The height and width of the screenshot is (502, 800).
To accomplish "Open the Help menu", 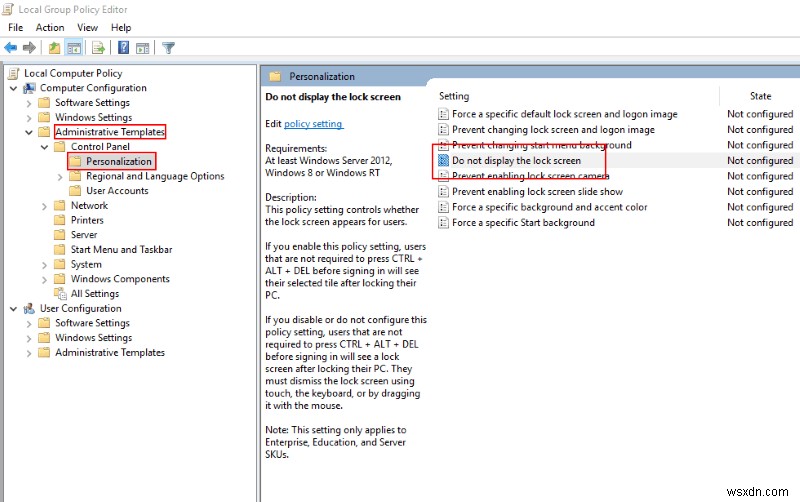I will [x=121, y=28].
